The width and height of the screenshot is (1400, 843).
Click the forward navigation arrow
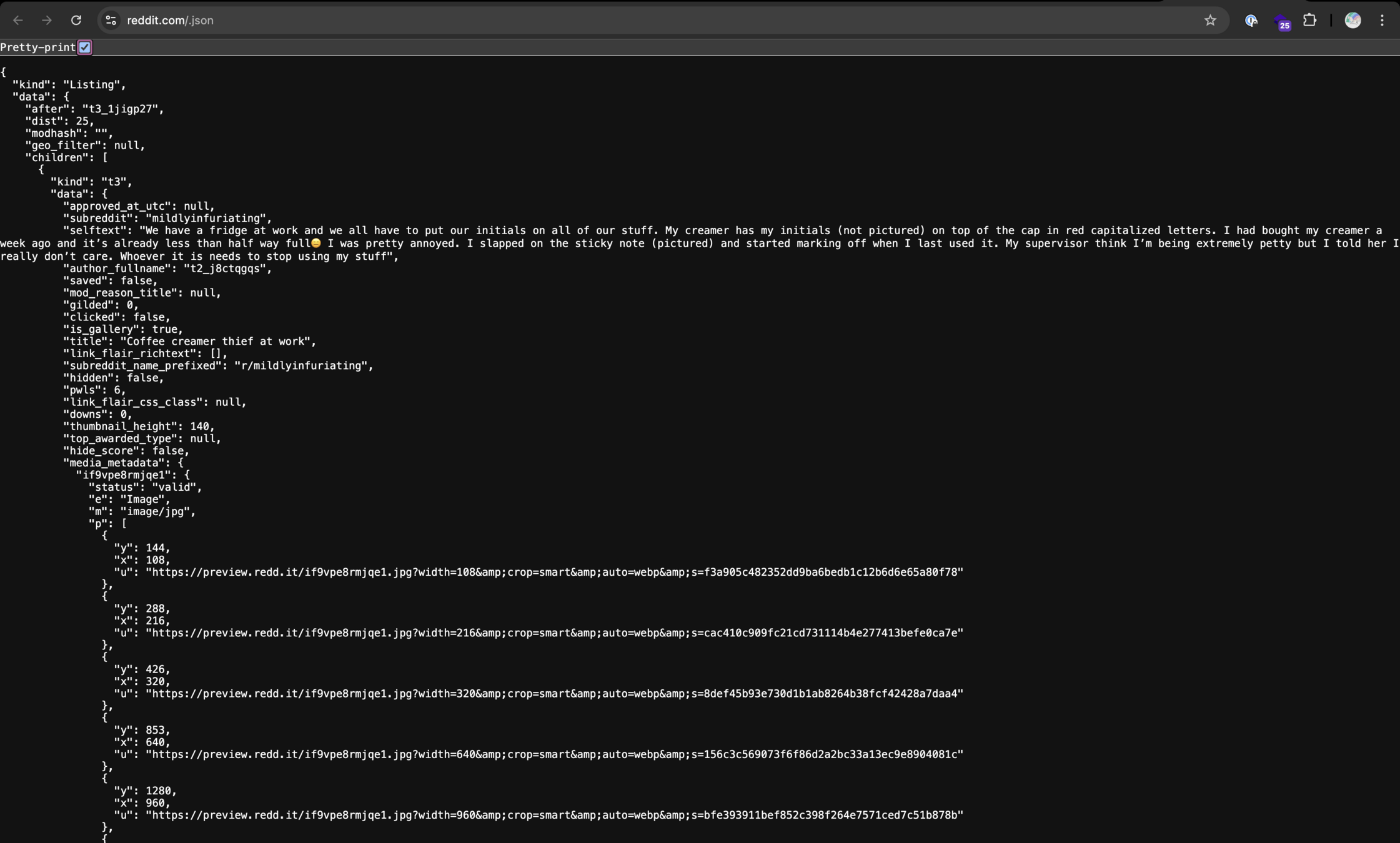coord(47,21)
